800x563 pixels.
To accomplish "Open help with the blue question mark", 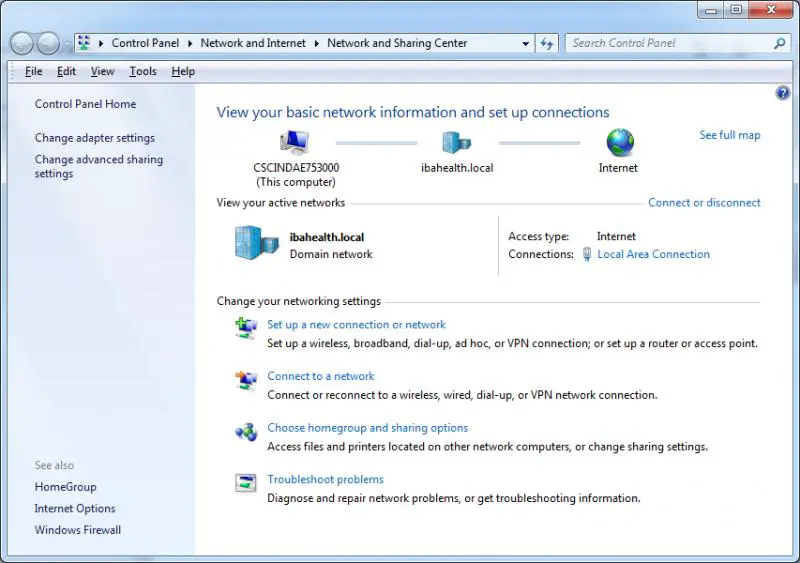I will (x=783, y=93).
